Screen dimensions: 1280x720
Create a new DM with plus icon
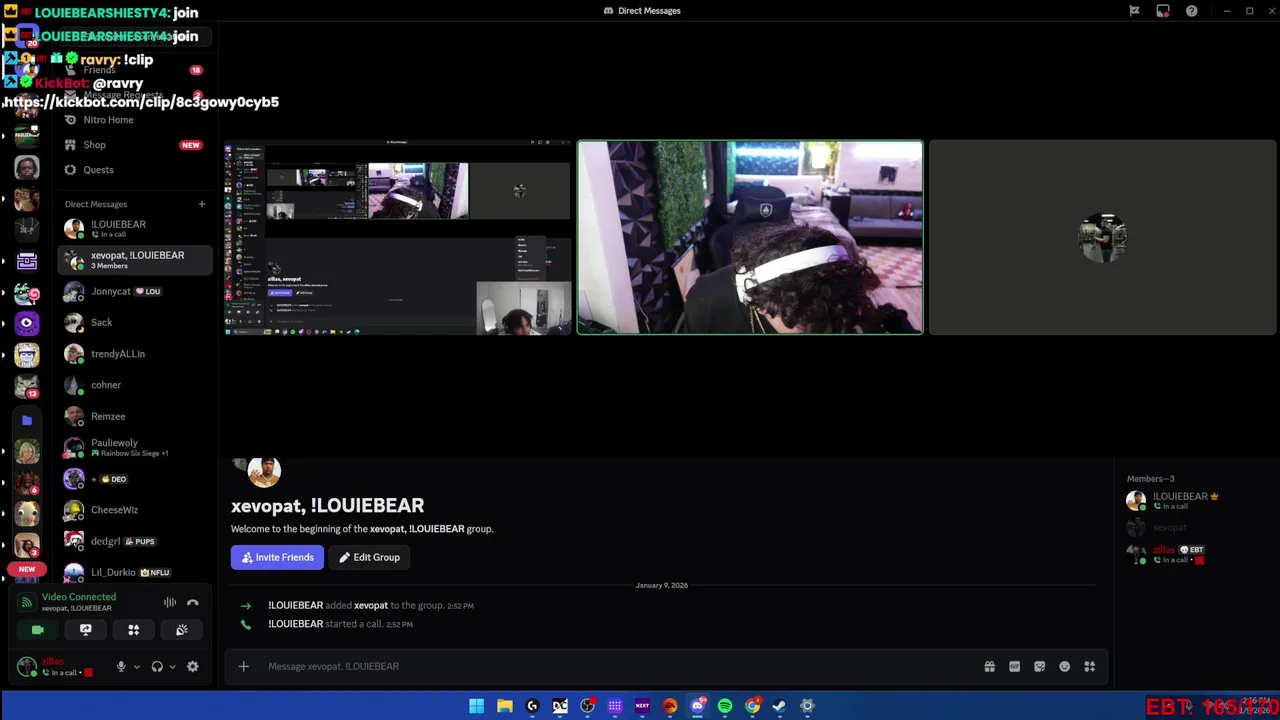201,204
